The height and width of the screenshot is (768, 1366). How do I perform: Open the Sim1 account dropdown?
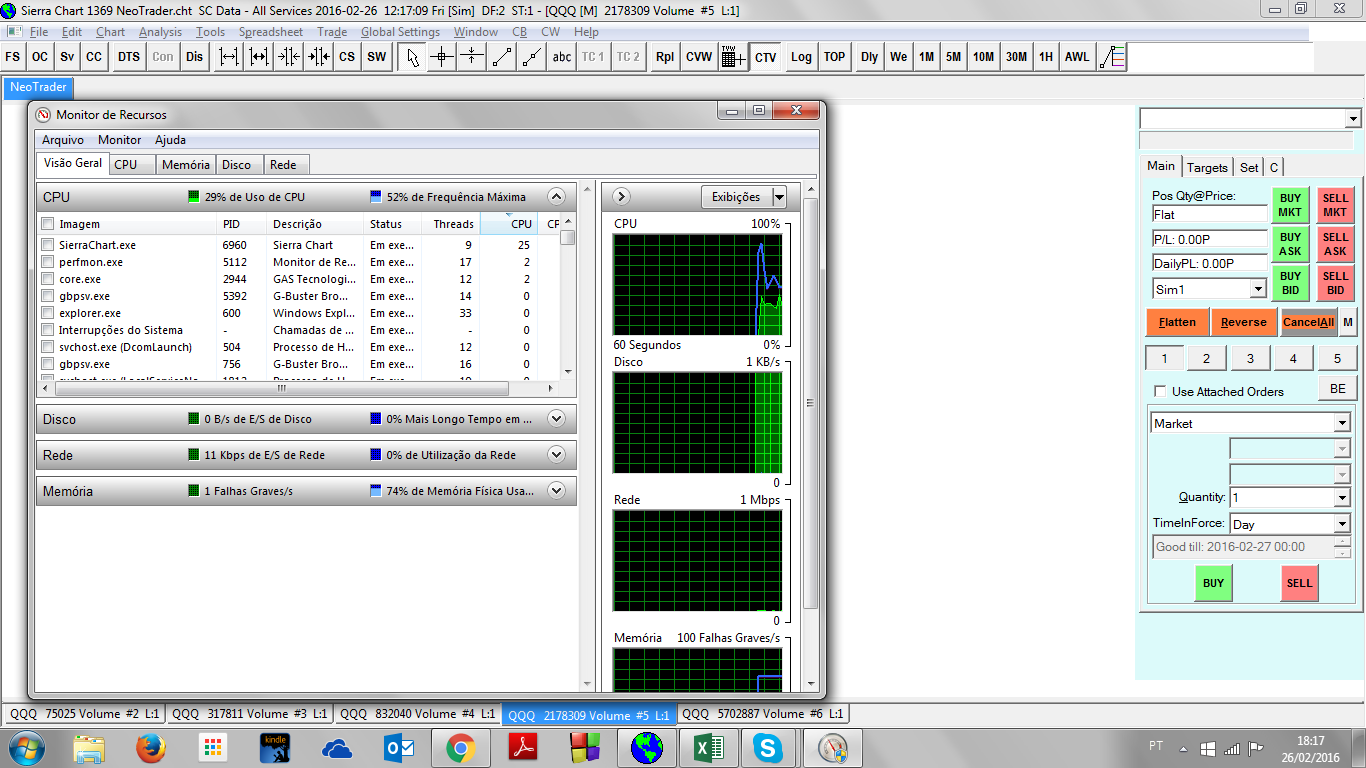click(x=1258, y=289)
